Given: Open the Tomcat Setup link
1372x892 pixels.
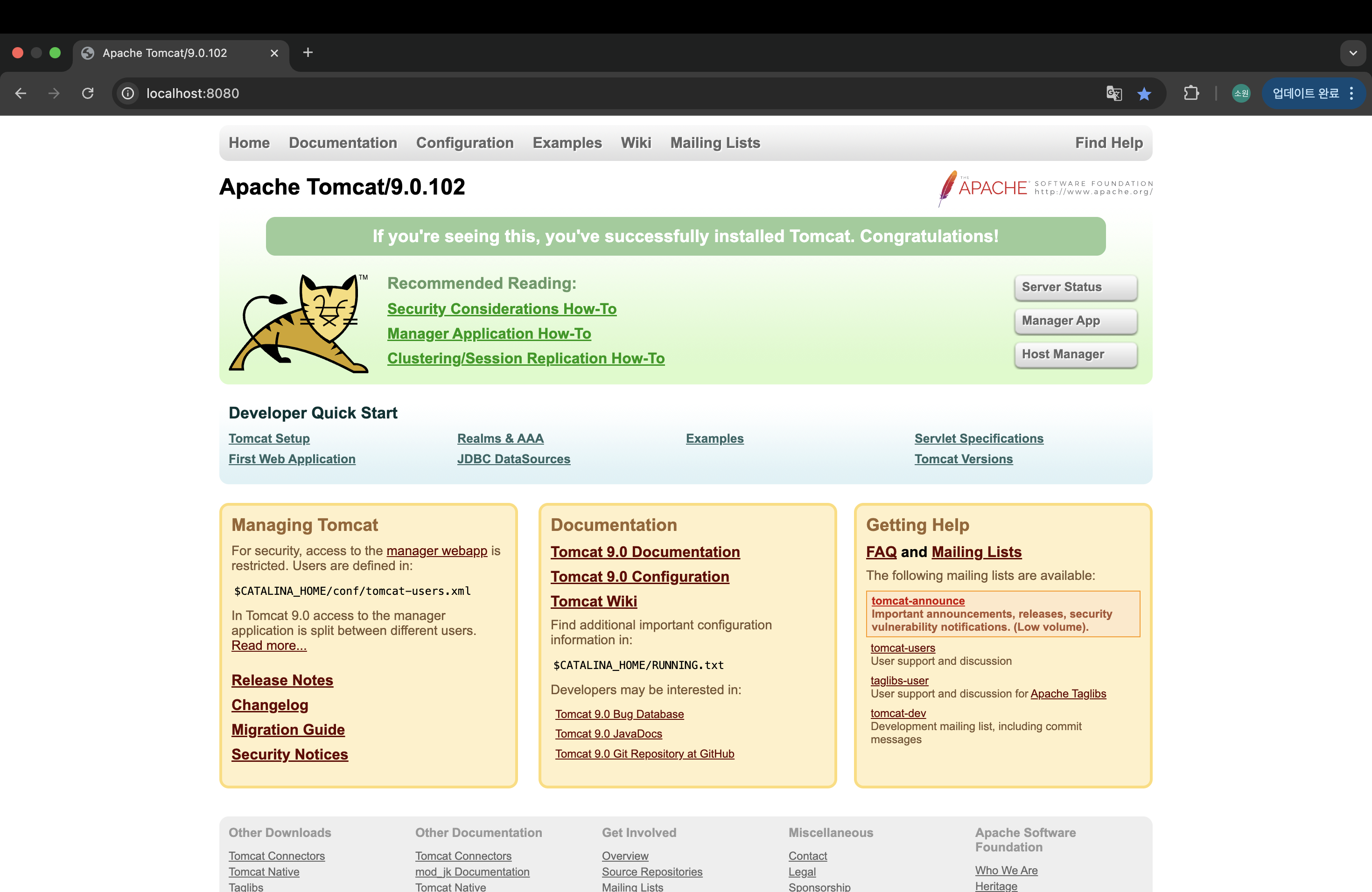Looking at the screenshot, I should pos(269,439).
